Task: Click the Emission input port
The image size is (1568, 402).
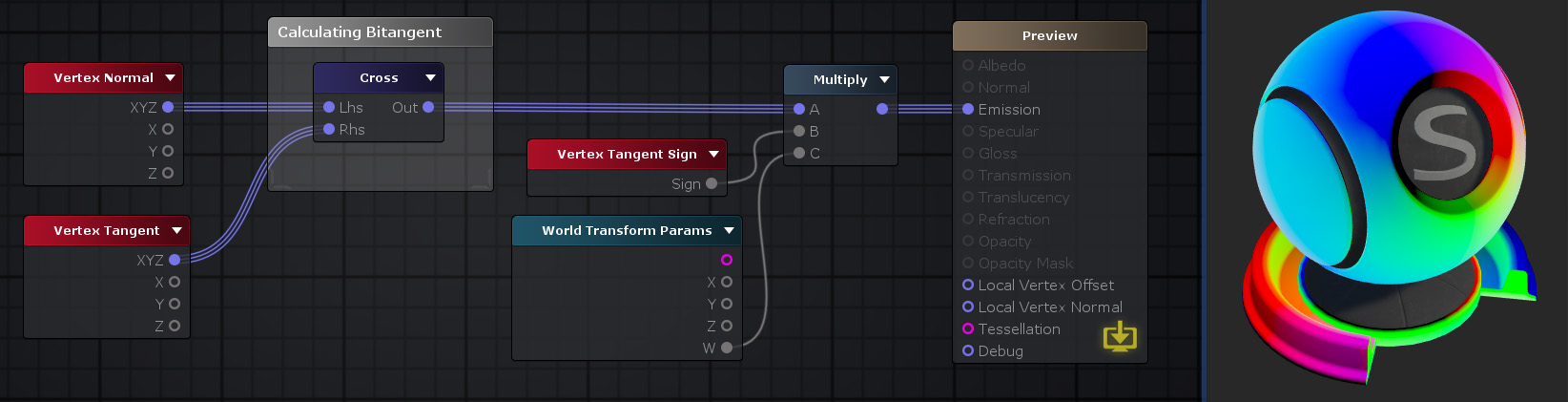Action: (x=968, y=109)
